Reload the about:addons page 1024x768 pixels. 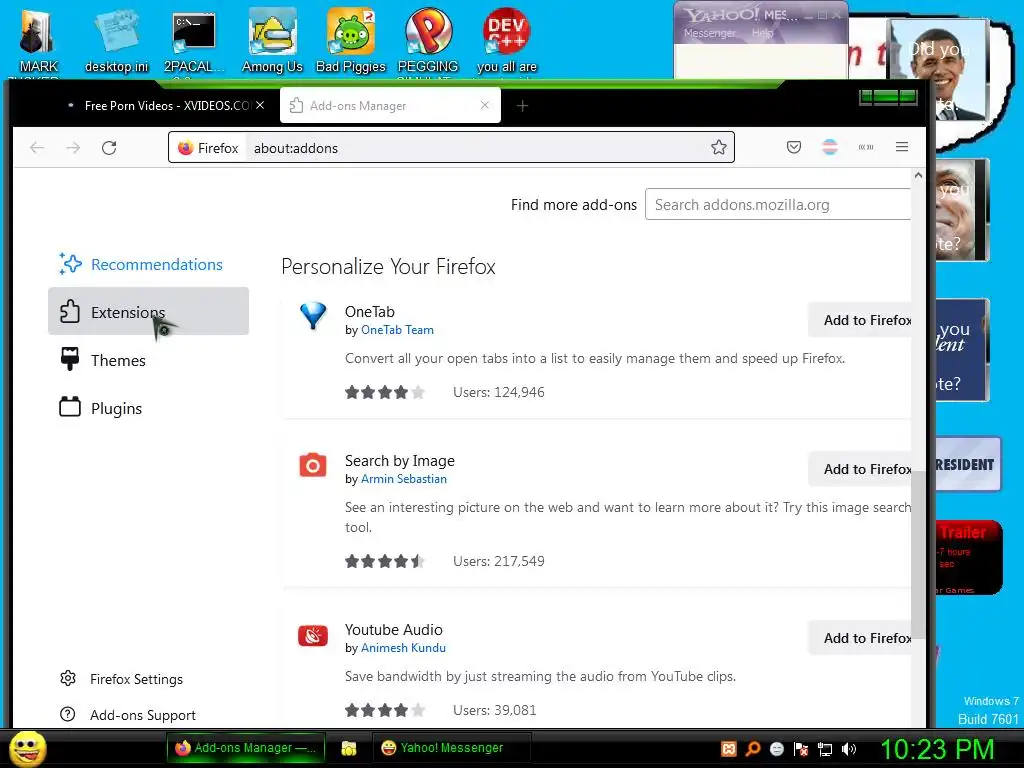[109, 148]
